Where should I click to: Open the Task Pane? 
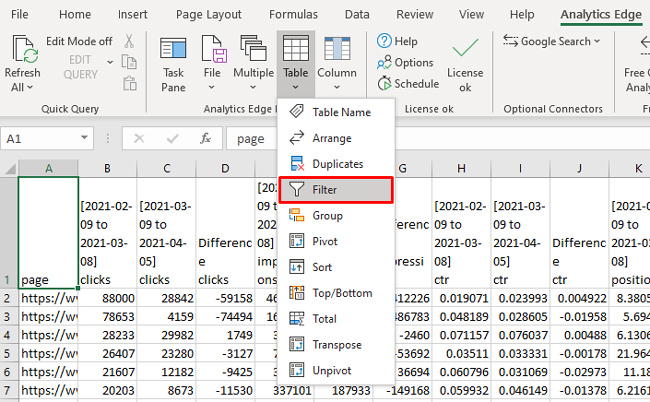[173, 61]
